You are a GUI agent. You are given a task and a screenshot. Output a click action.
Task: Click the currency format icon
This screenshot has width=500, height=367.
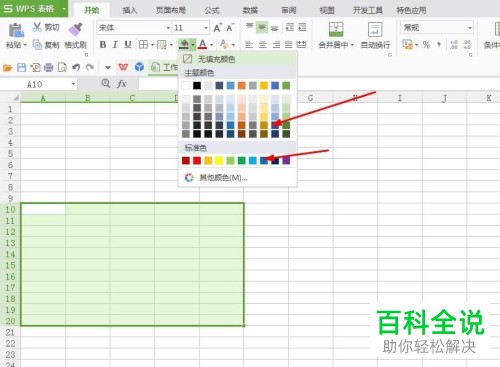407,44
